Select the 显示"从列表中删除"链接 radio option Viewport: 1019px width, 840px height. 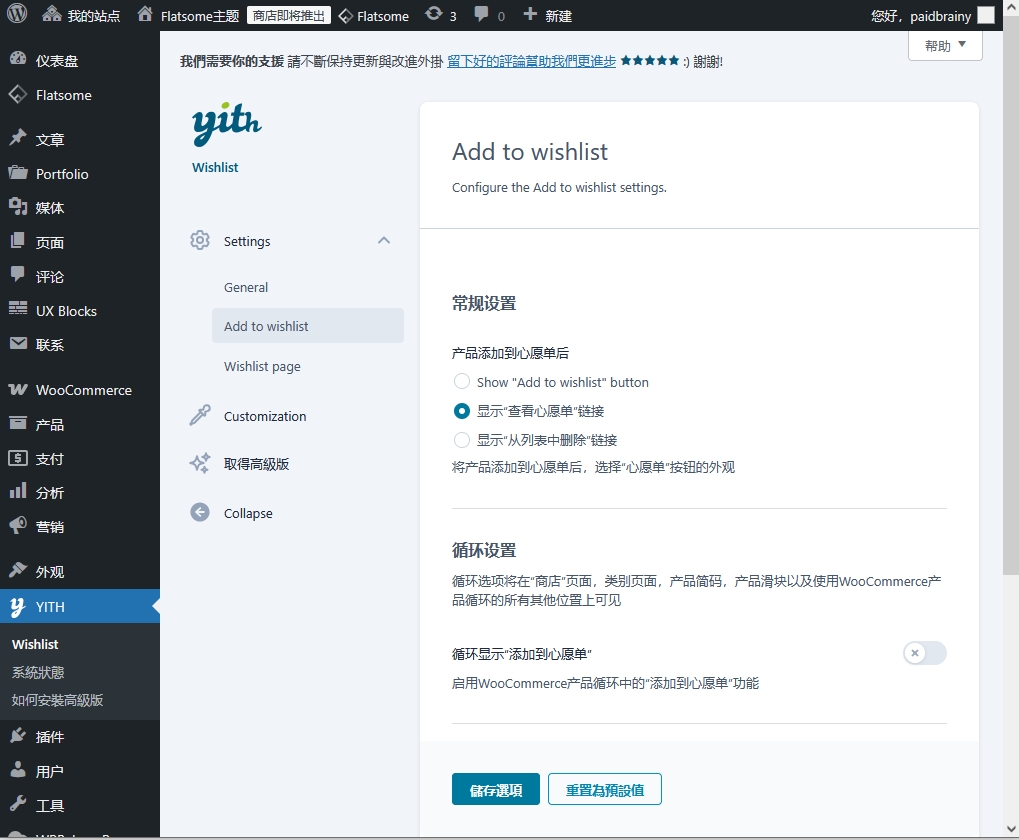(461, 440)
